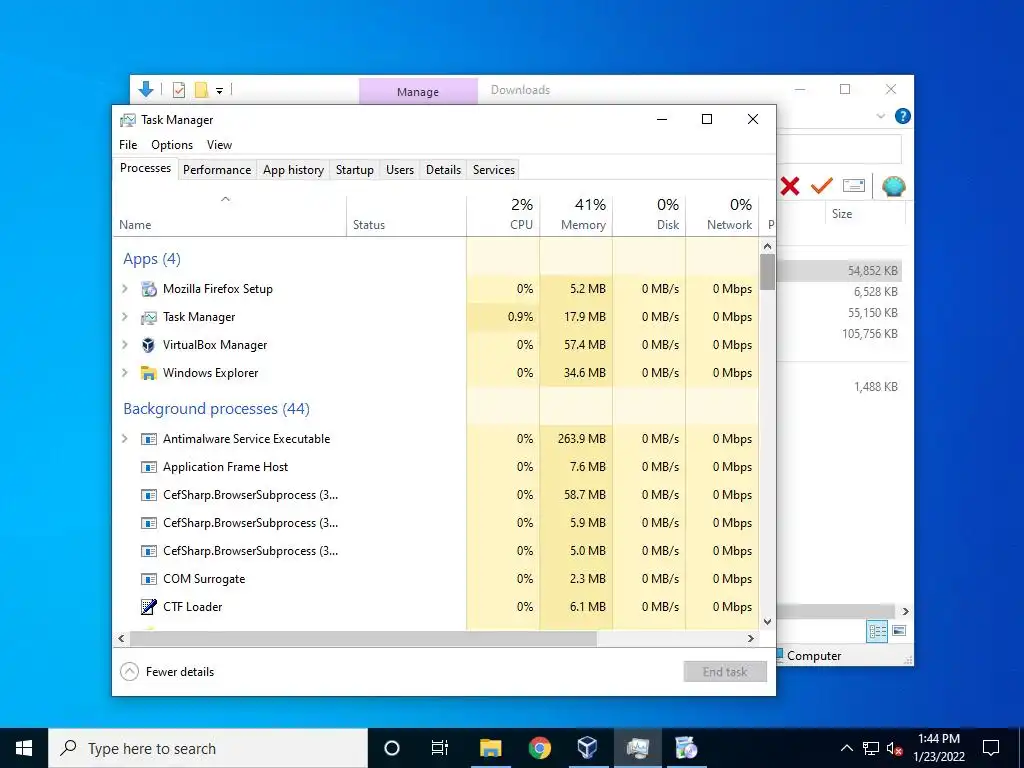Switch to the App history tab

(293, 170)
